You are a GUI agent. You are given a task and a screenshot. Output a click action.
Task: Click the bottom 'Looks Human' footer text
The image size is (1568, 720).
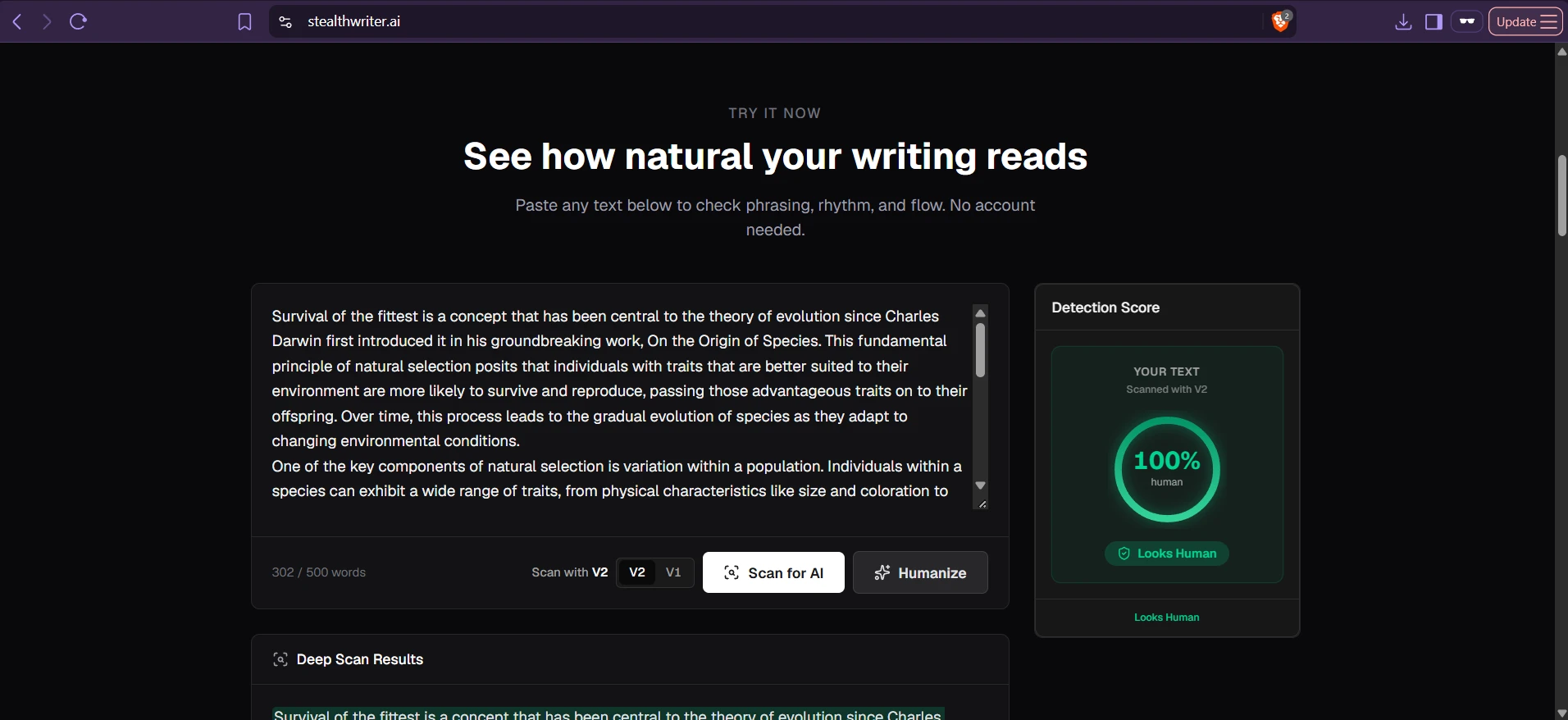click(1166, 617)
